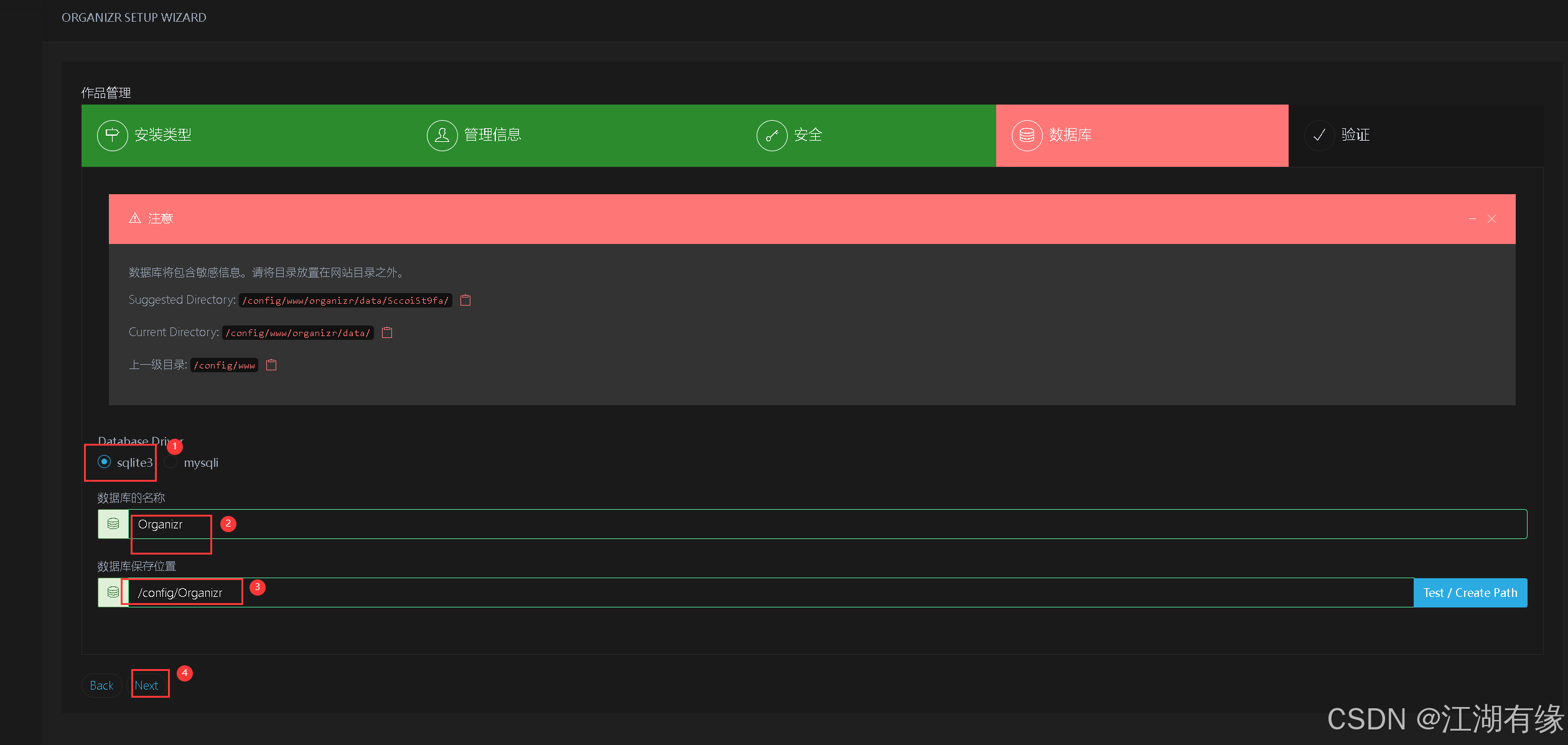Screen dimensions: 1568x745
Task: Select the mysqli database driver
Action: point(171,462)
